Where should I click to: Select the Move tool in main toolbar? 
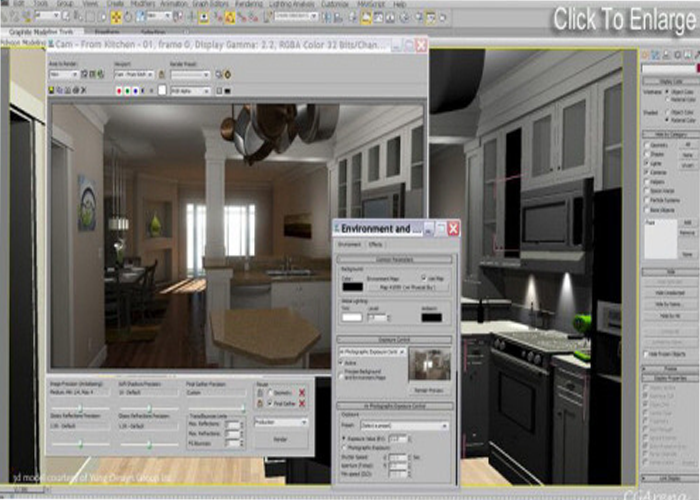[x=116, y=17]
